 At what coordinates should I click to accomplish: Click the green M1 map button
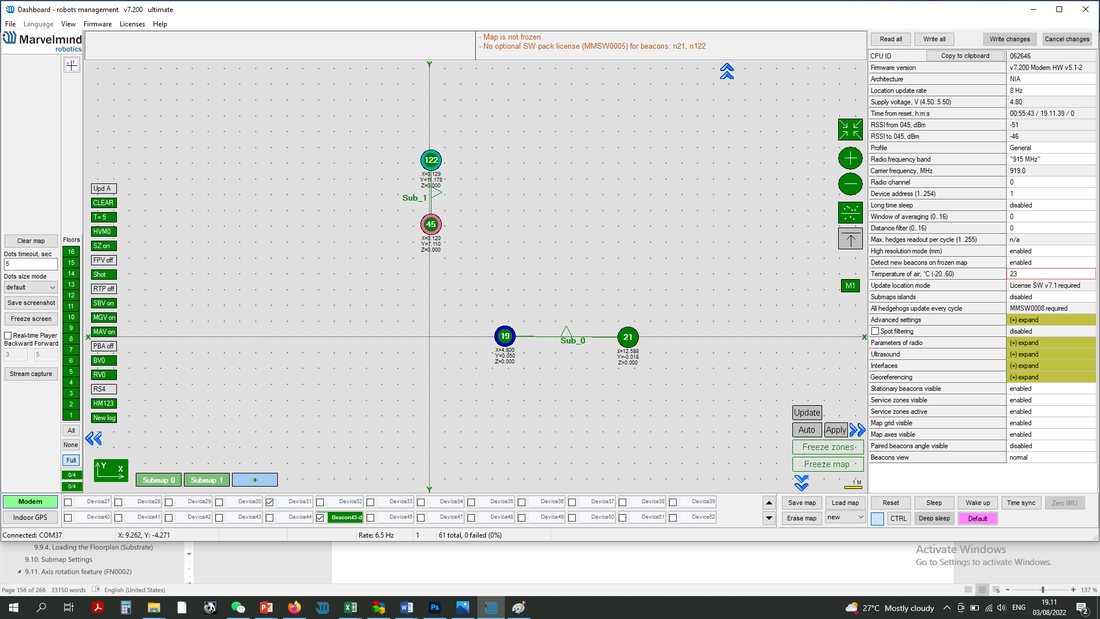850,286
